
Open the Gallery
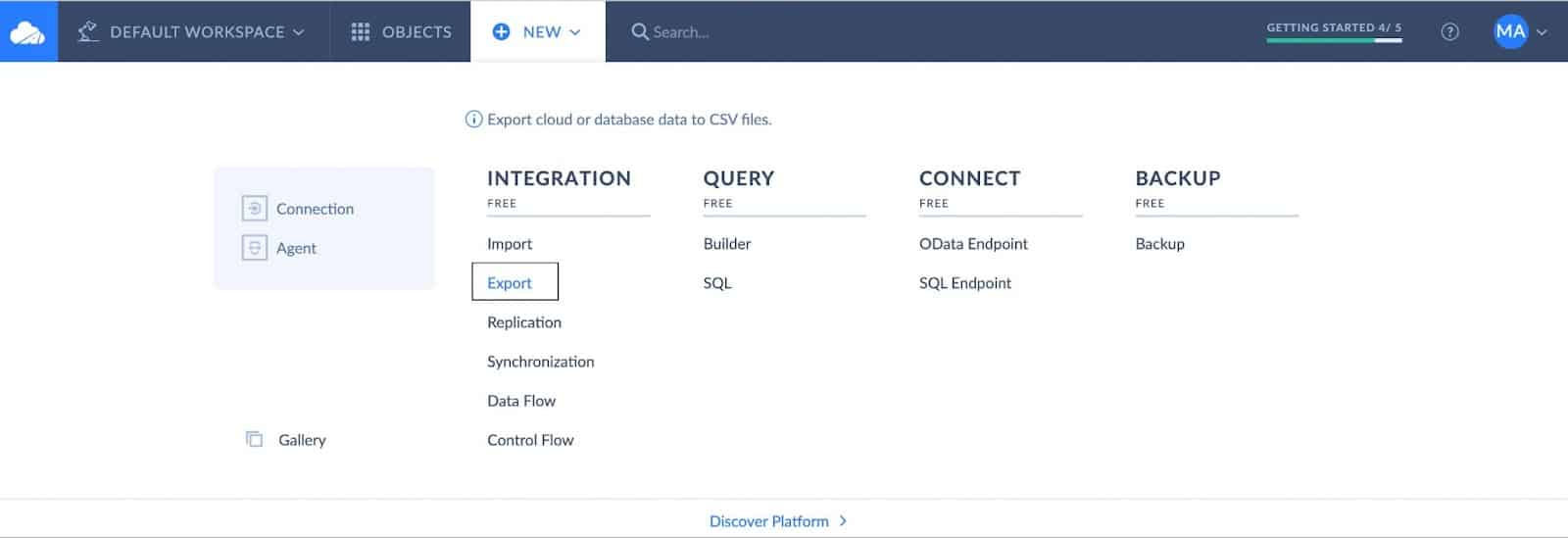[302, 440]
